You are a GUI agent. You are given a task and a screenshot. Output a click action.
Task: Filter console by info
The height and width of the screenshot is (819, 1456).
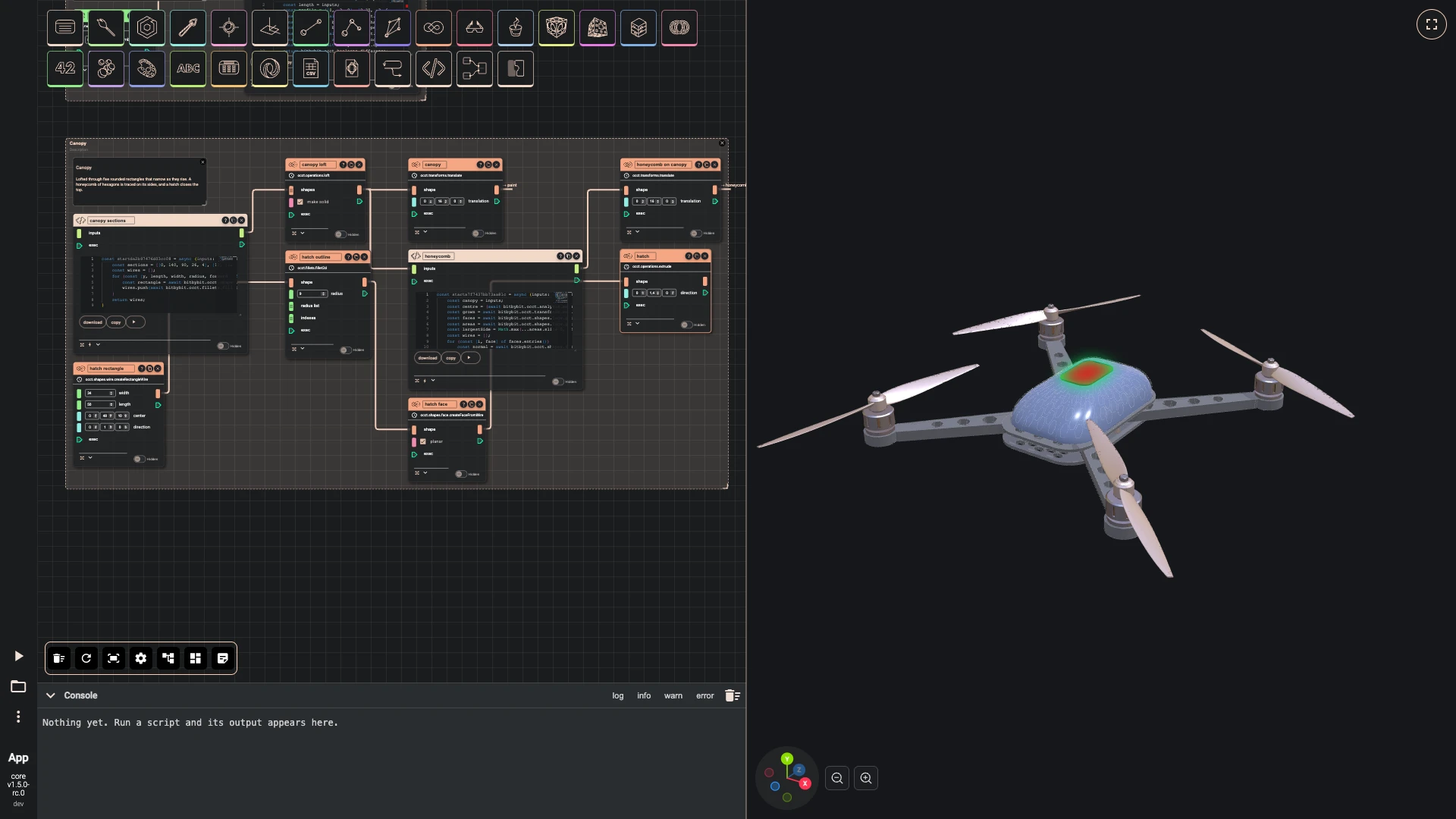644,695
